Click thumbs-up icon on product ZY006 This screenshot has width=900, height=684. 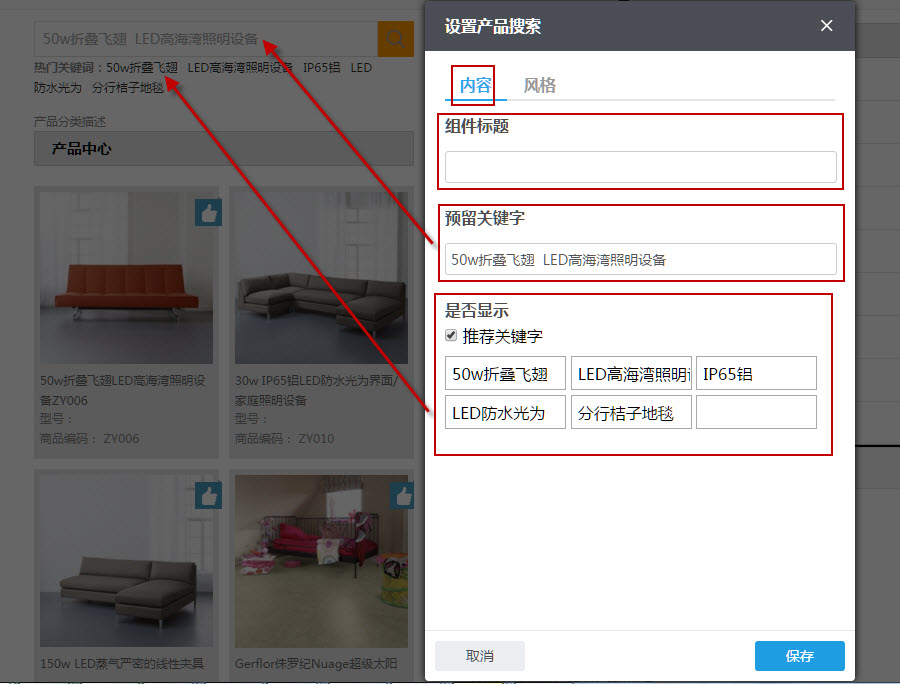click(x=208, y=212)
